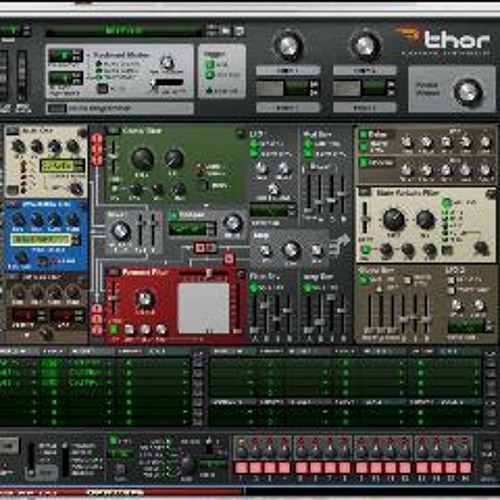Click the Formant Filter X-Y pad
Viewport: 500px width, 500px height.
pyautogui.click(x=204, y=307)
